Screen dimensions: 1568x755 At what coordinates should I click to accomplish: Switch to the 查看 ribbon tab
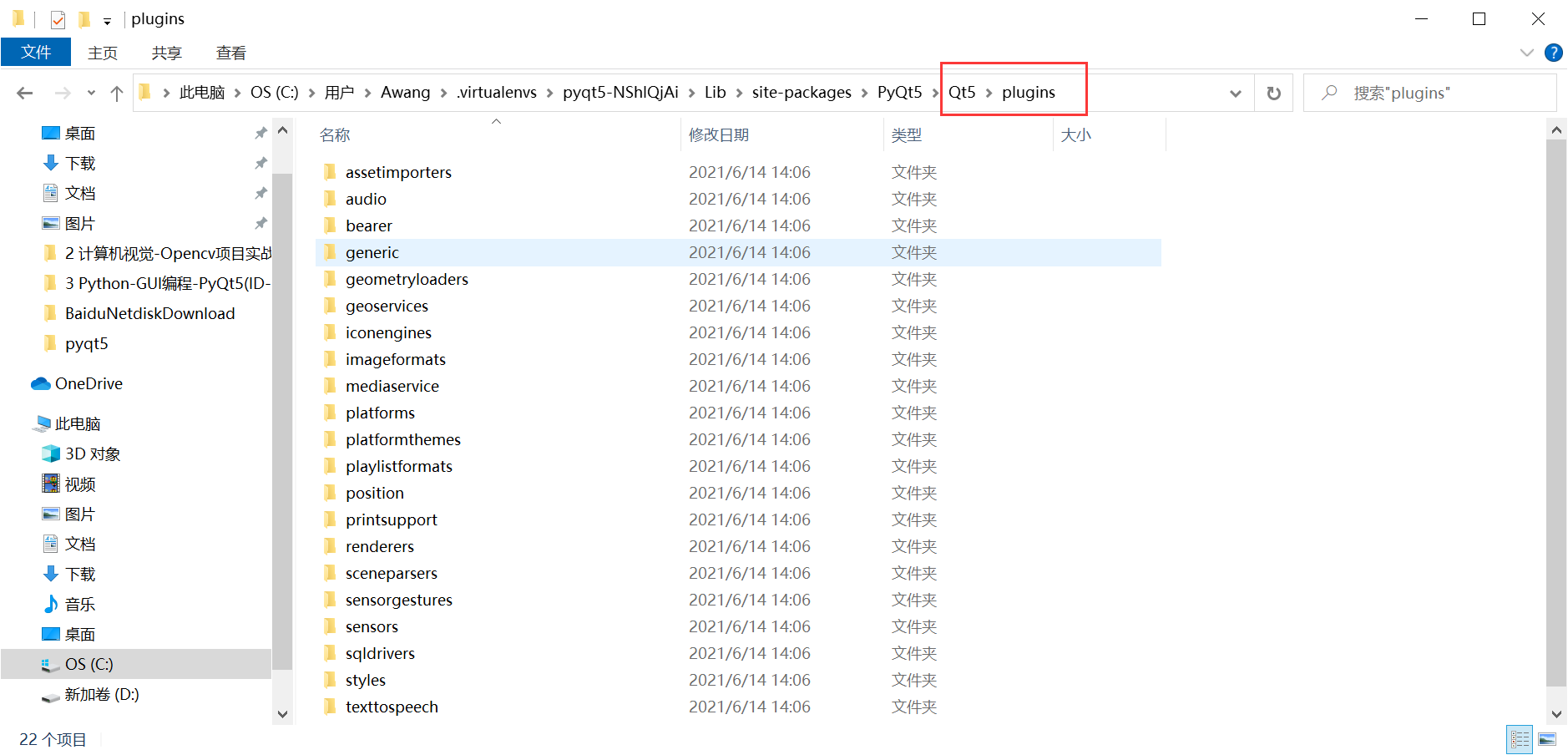(230, 52)
